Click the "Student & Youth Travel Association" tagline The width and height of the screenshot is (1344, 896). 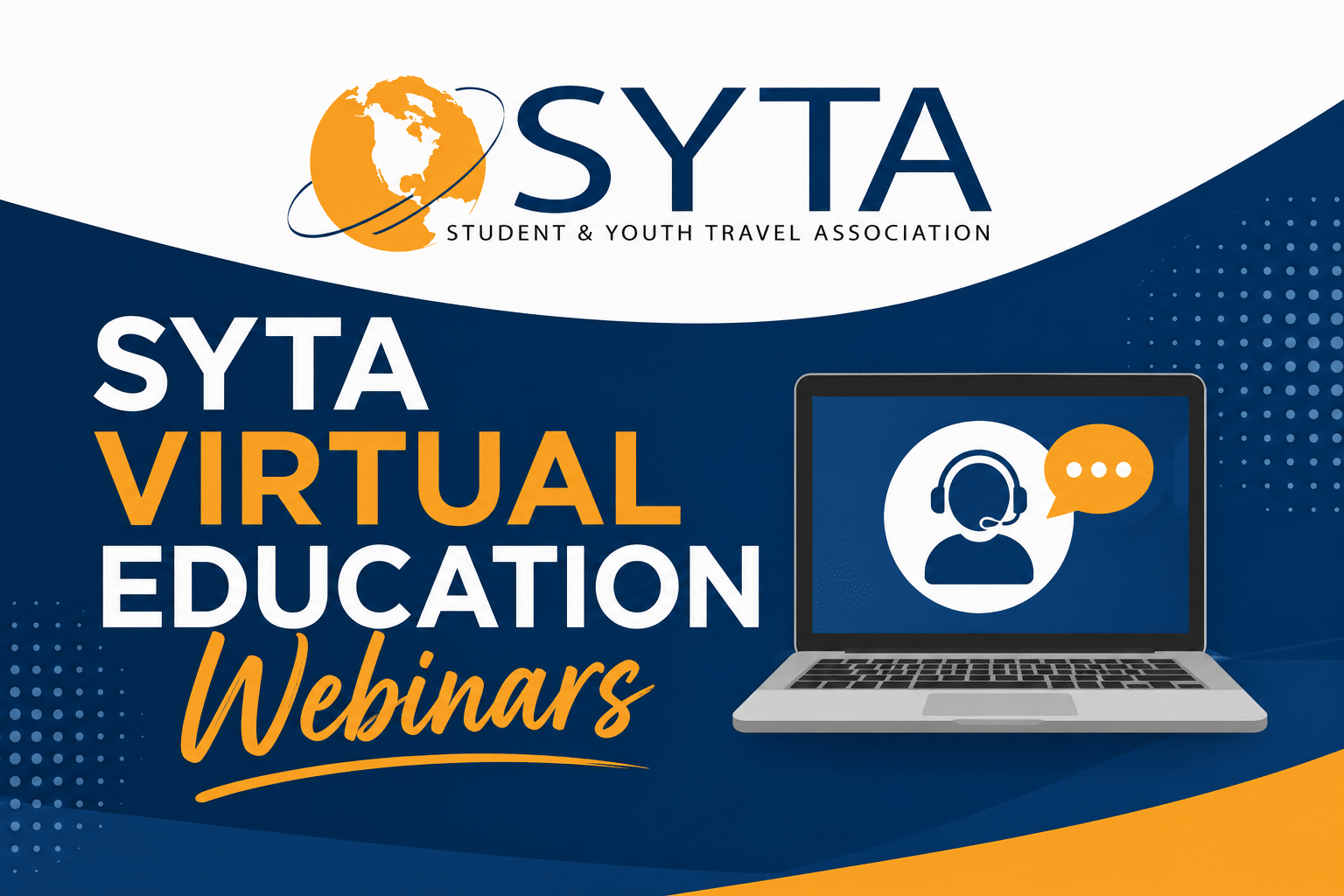[718, 233]
